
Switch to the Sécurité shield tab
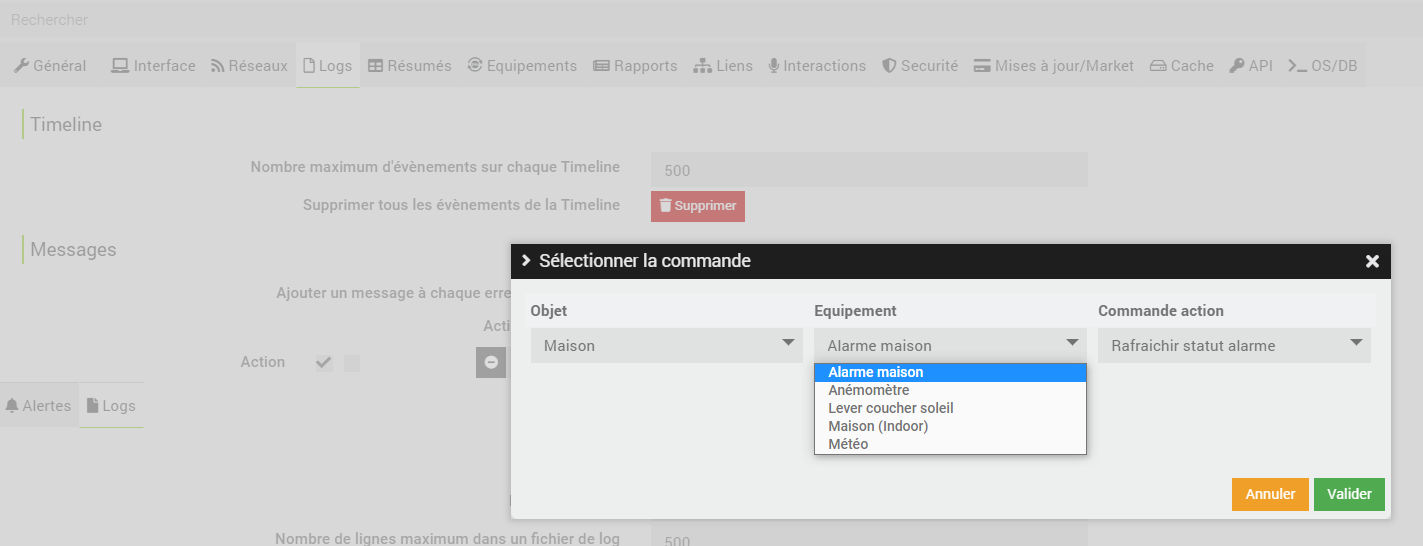[x=920, y=66]
